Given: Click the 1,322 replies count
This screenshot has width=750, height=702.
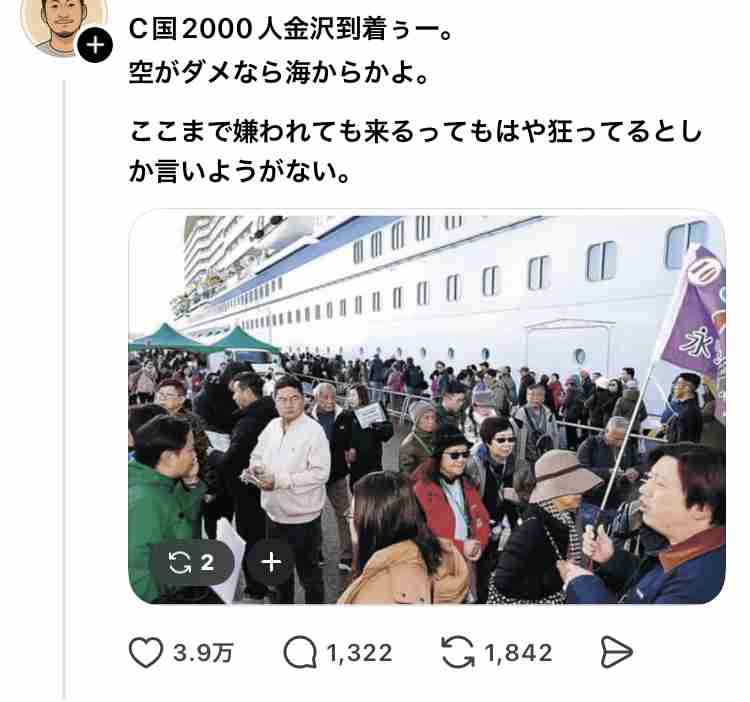Looking at the screenshot, I should pyautogui.click(x=359, y=653).
